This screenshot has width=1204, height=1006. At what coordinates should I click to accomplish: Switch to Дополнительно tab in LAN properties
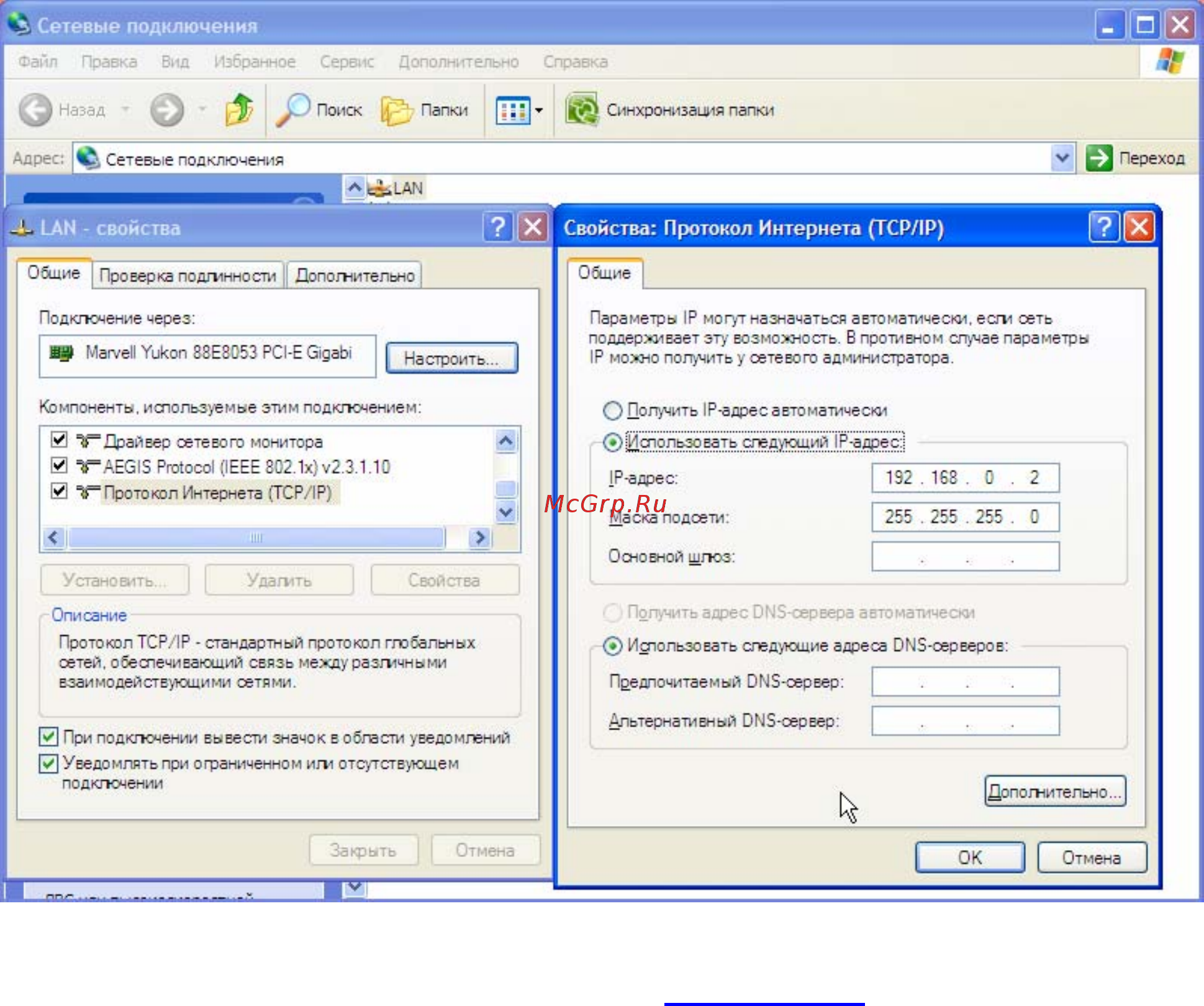(x=355, y=275)
